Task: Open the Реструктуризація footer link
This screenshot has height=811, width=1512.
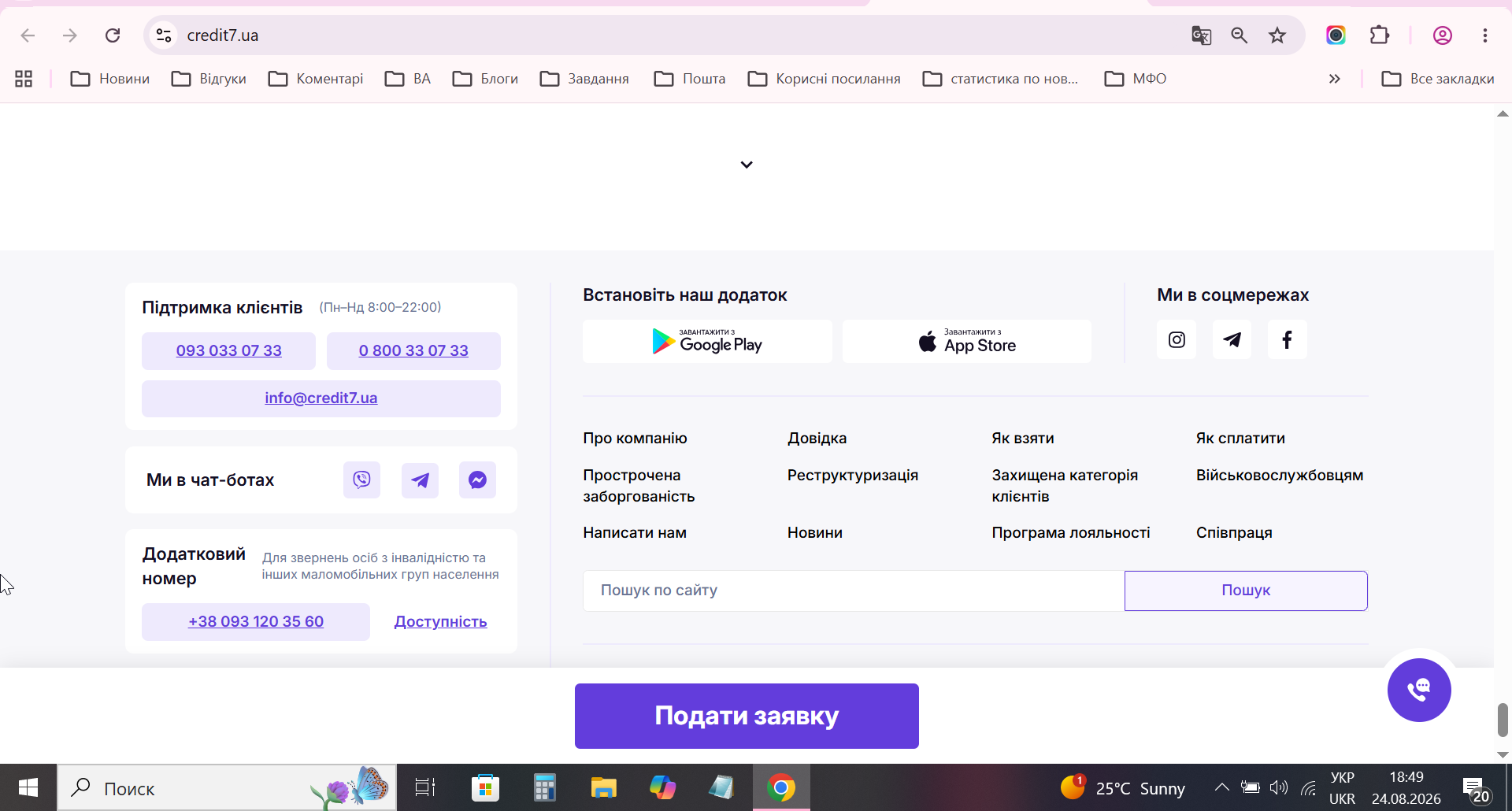Action: 853,475
